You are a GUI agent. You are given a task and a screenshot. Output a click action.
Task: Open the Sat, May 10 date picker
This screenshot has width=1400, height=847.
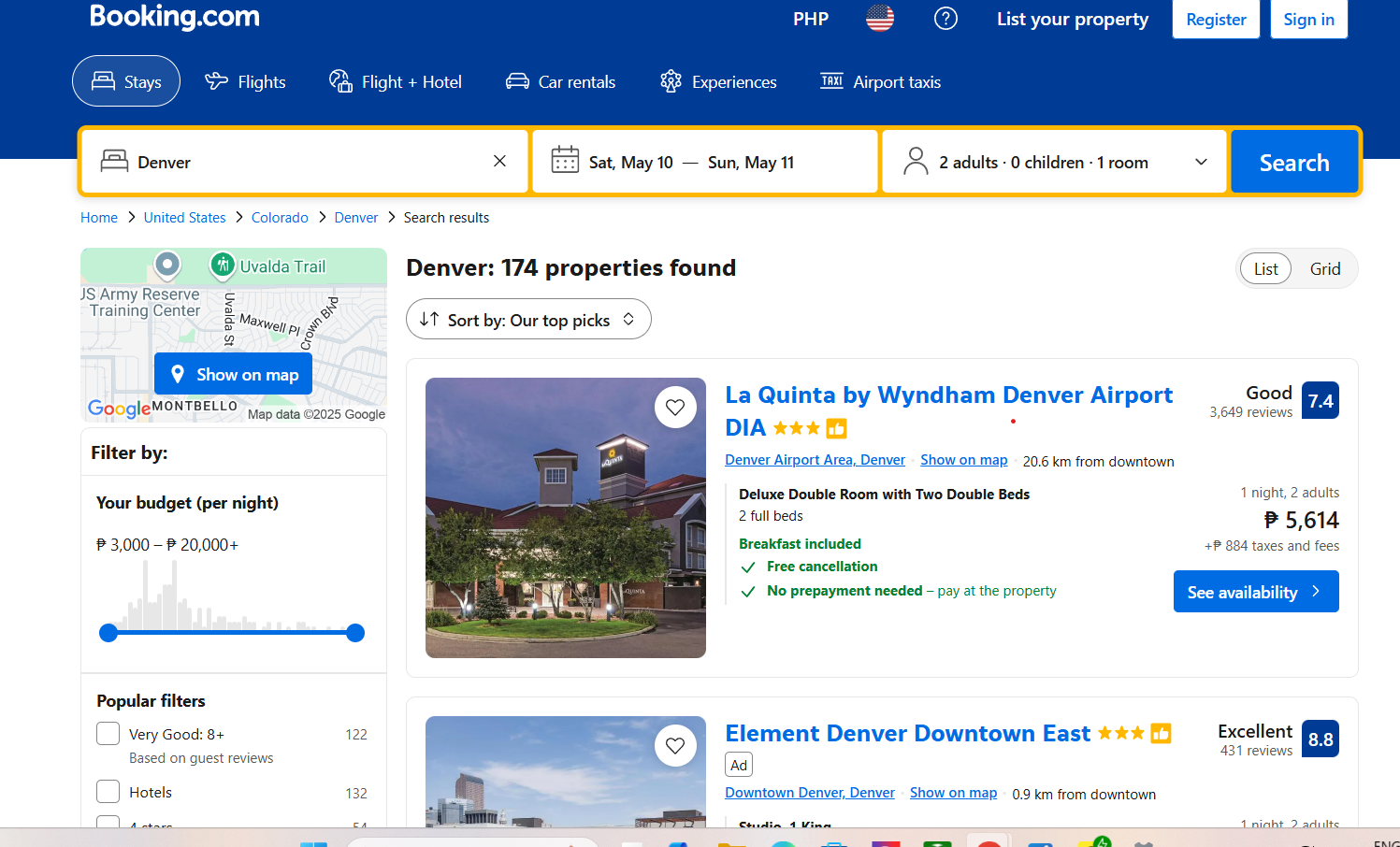pos(631,163)
